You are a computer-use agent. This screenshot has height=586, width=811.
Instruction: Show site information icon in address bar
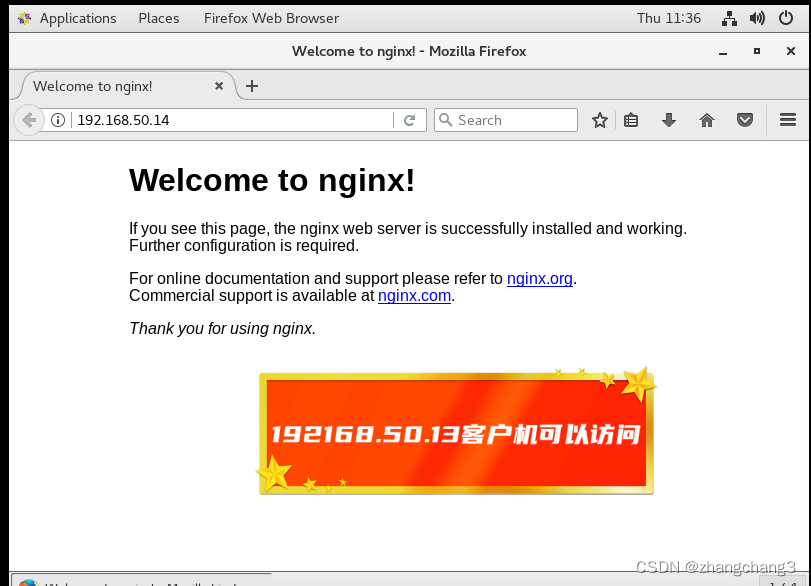pos(58,120)
